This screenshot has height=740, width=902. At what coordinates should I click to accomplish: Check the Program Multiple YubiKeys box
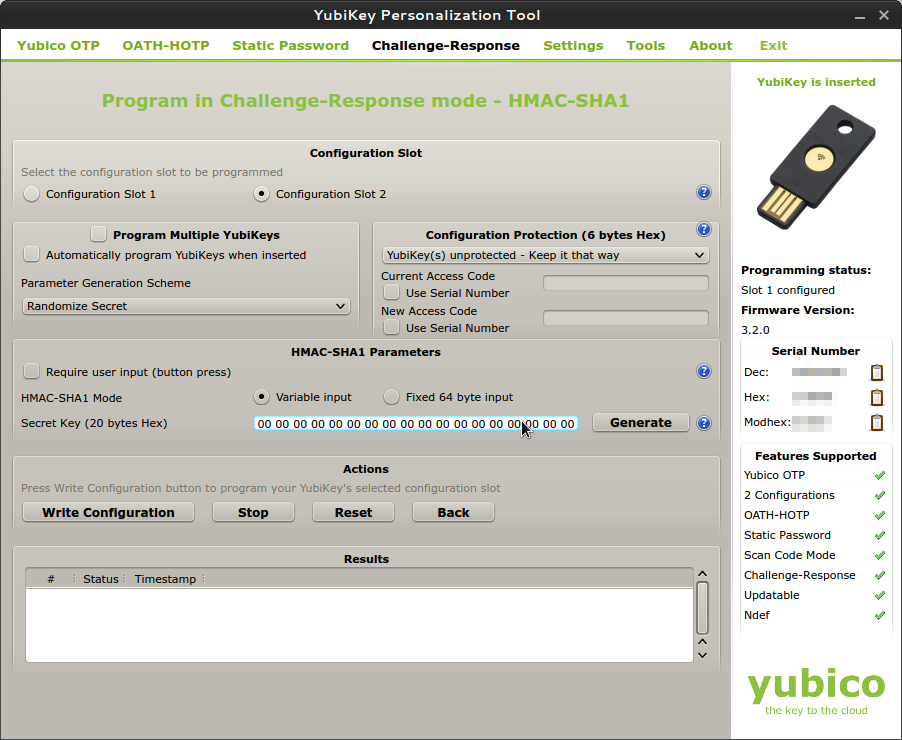(x=98, y=235)
